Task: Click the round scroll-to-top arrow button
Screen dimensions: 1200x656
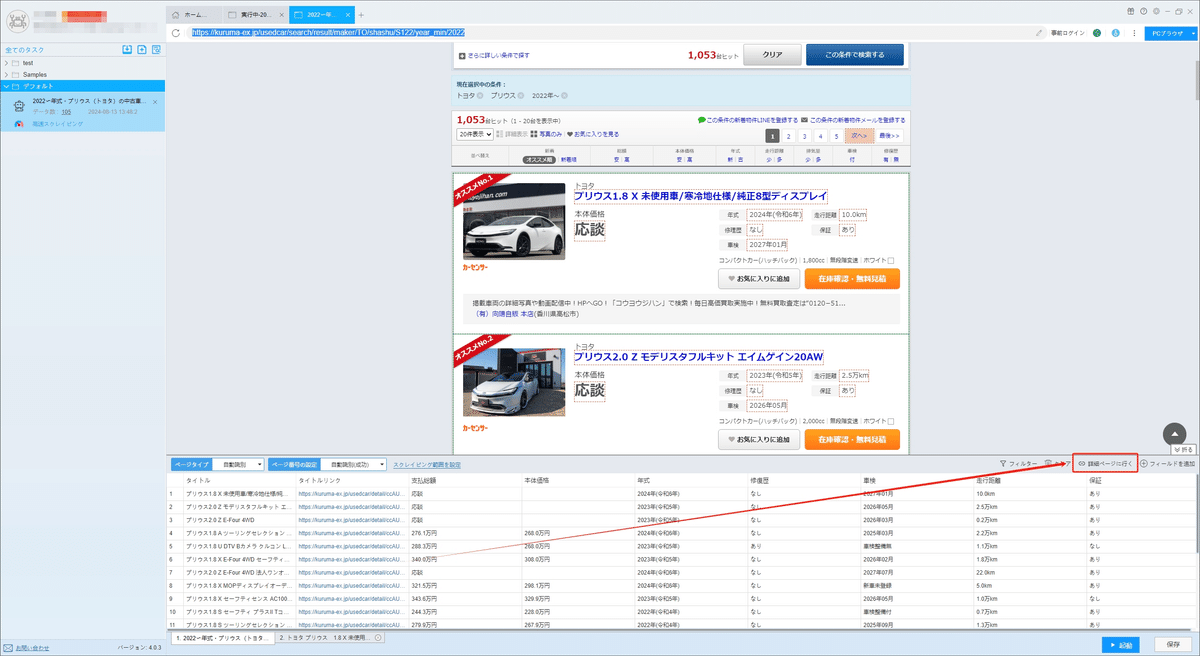Action: [1175, 434]
